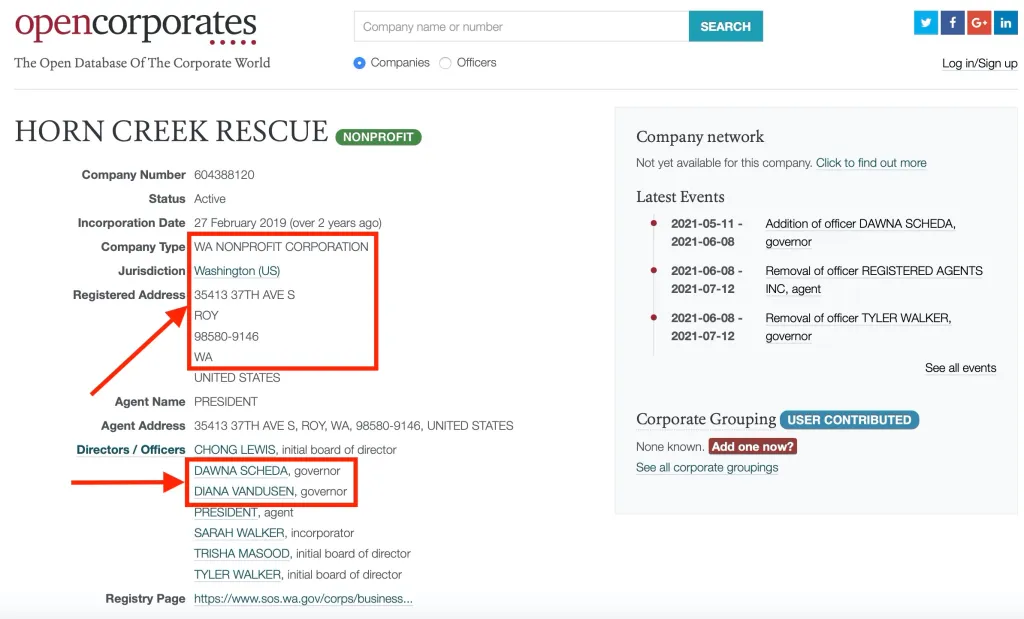Click the opencorporates logo
The height and width of the screenshot is (619, 1024).
136,27
